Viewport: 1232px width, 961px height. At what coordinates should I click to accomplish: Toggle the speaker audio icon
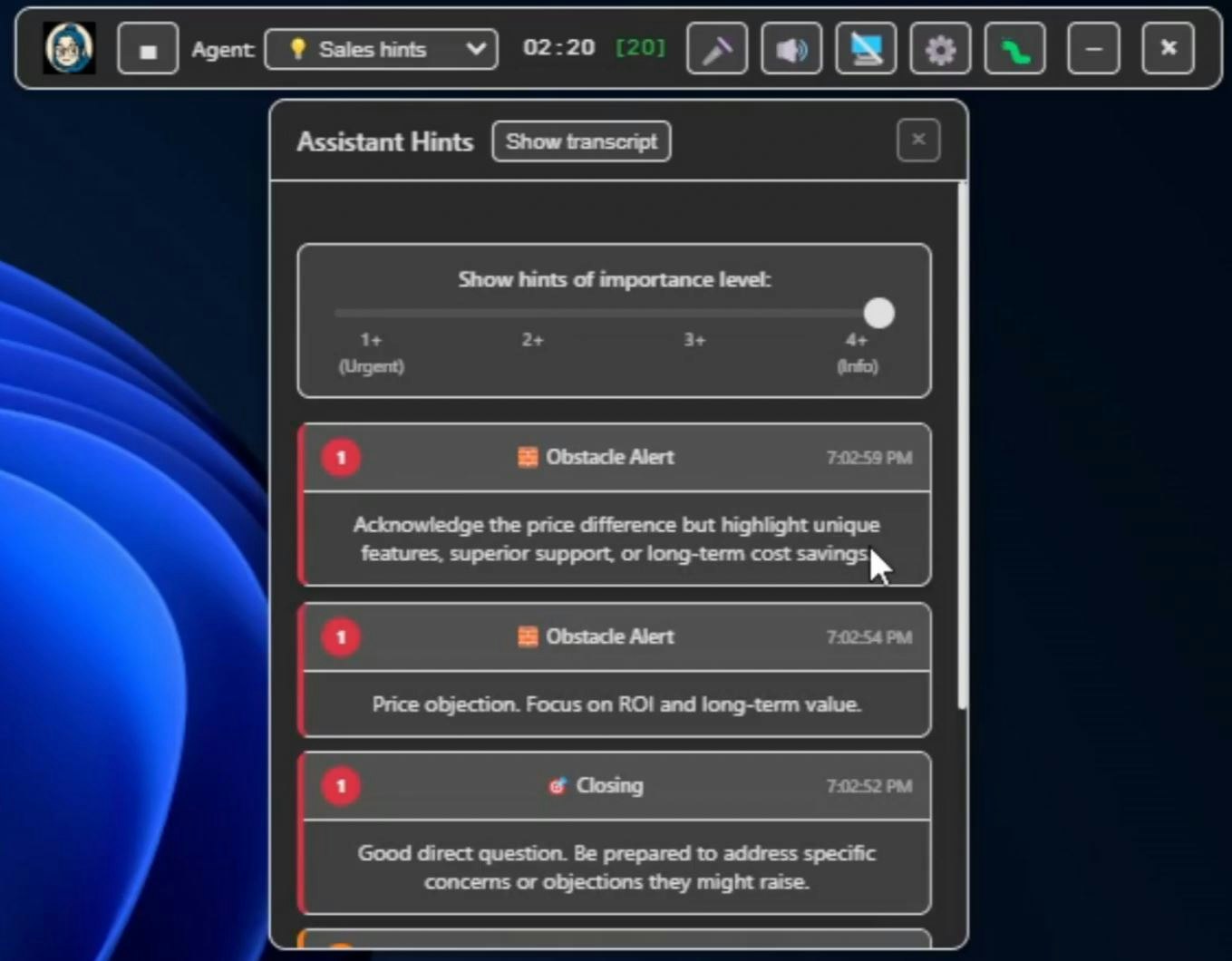[x=791, y=49]
